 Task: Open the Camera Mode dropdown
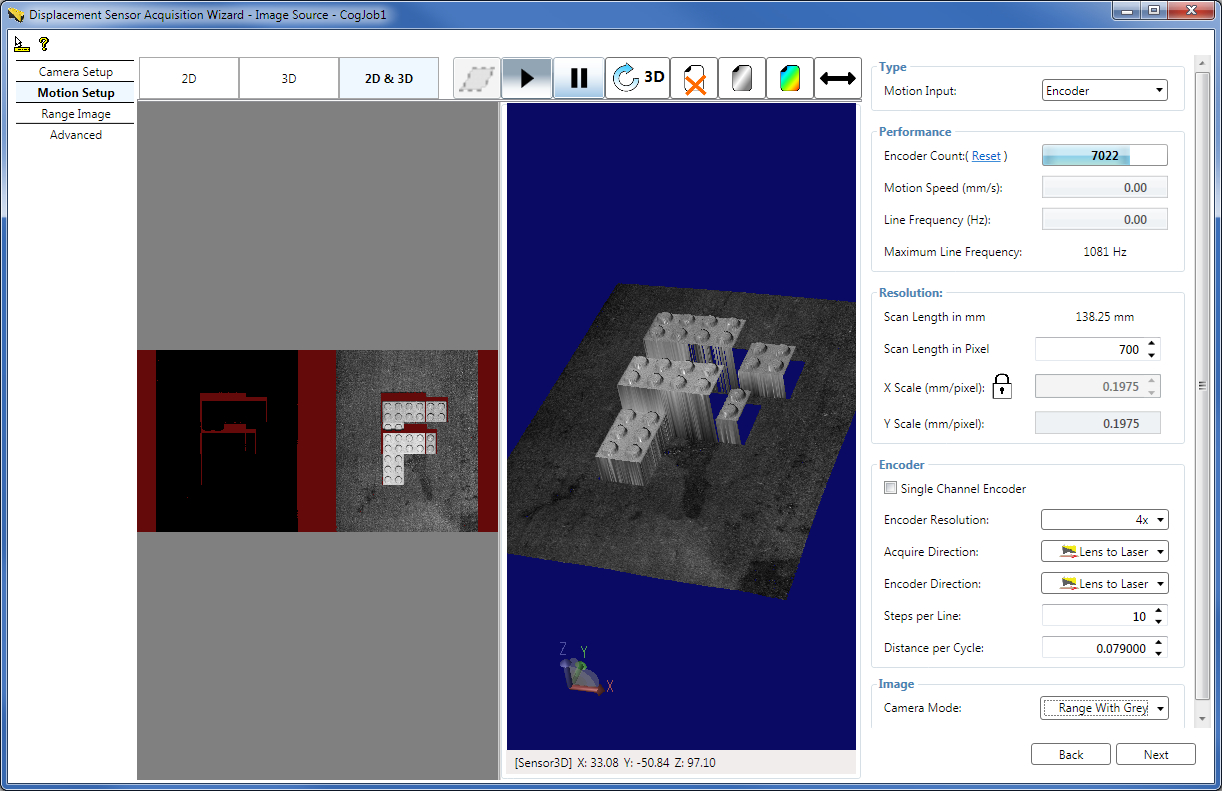pos(1160,708)
